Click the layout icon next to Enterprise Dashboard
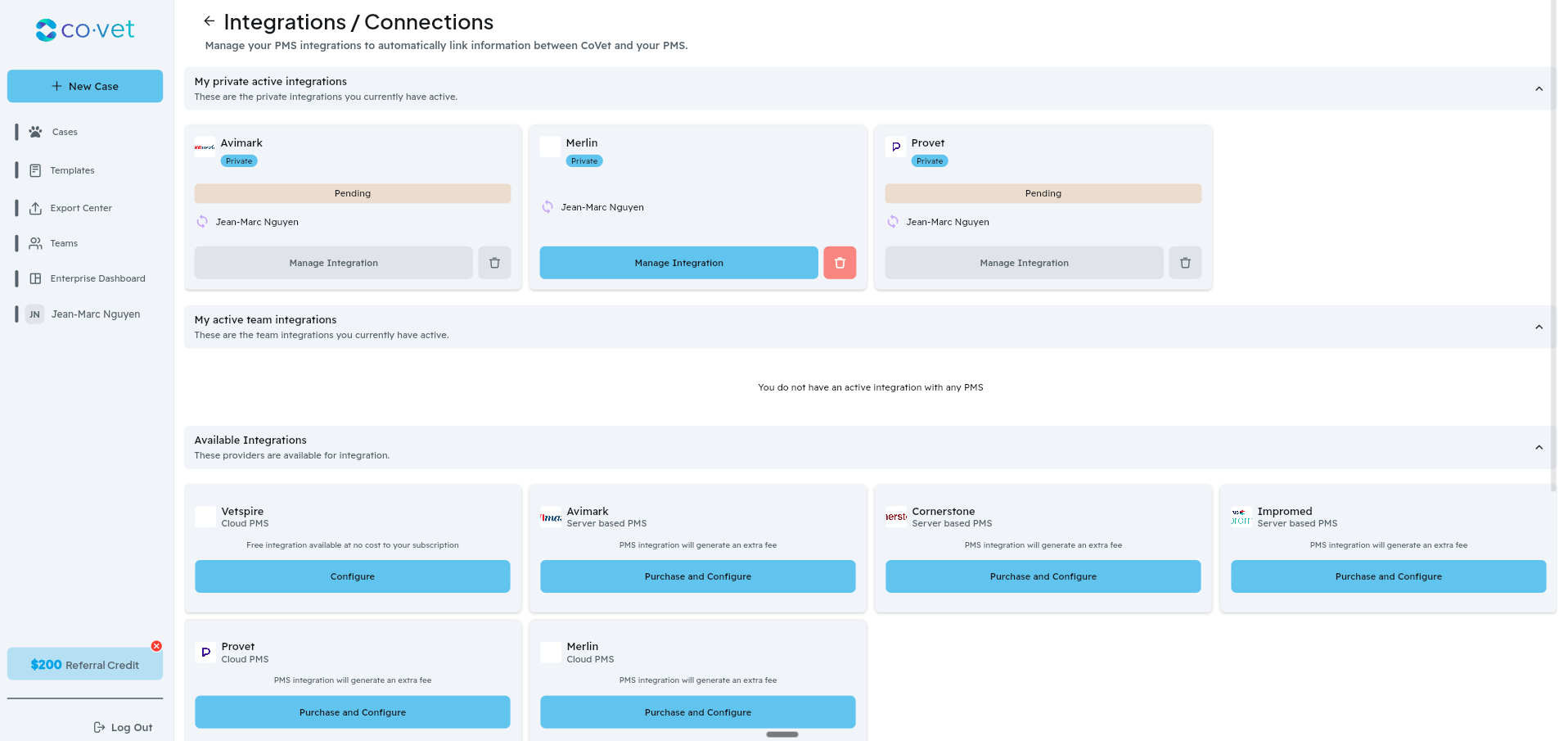 coord(35,278)
